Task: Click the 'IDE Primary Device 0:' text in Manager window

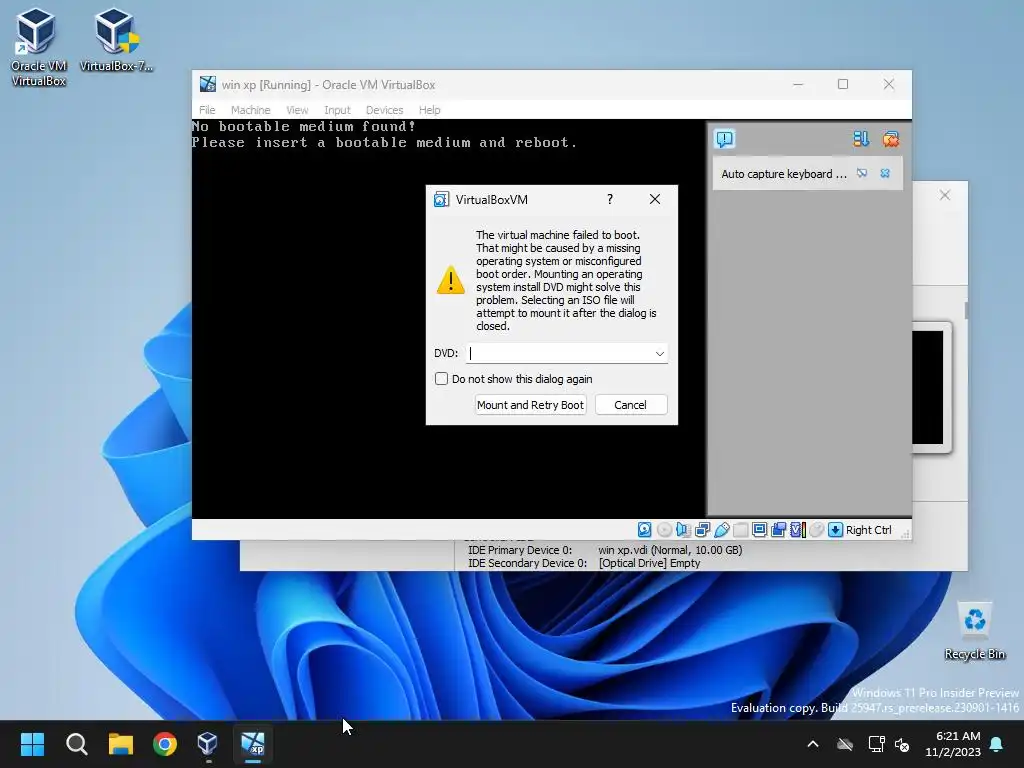Action: click(x=520, y=550)
